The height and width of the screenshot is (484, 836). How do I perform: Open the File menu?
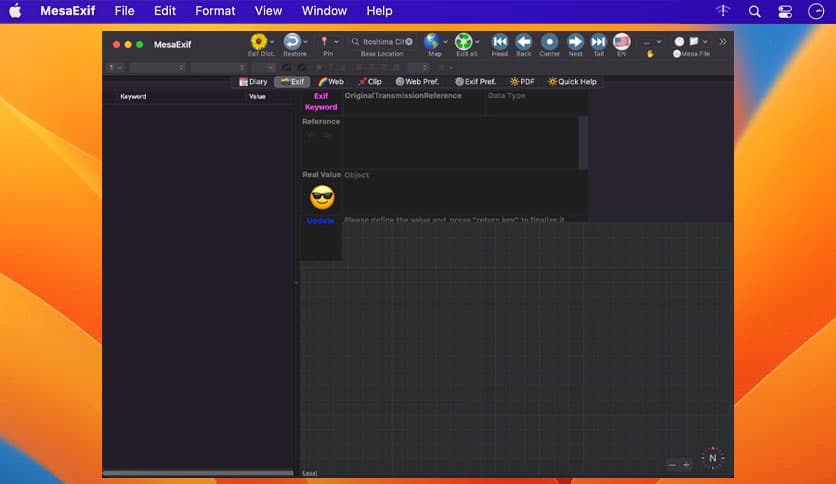click(x=124, y=11)
